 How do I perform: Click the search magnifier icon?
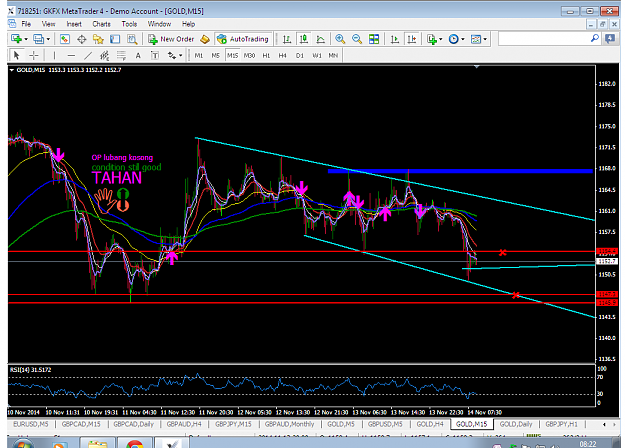click(595, 38)
